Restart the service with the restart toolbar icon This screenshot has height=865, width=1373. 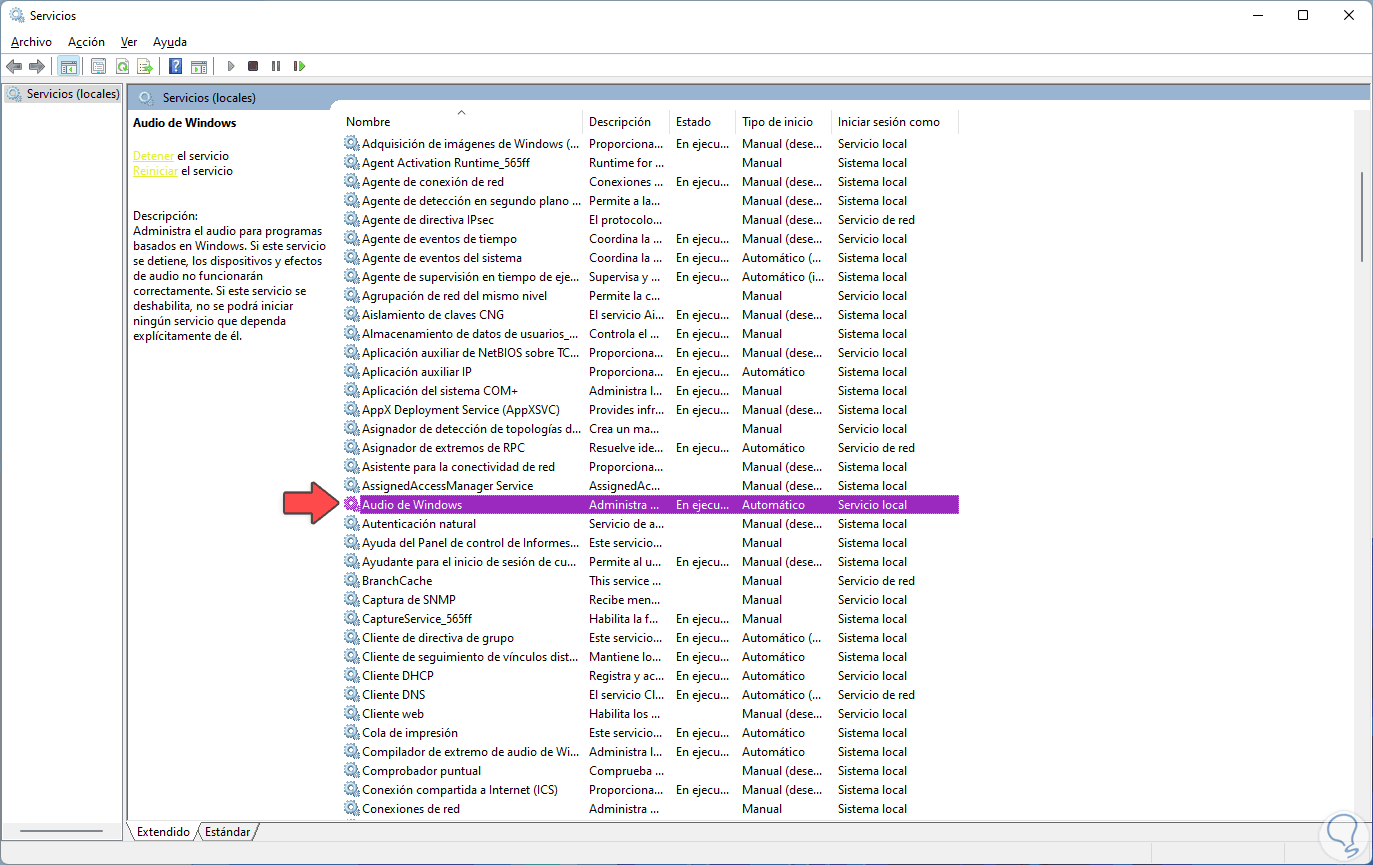click(299, 66)
